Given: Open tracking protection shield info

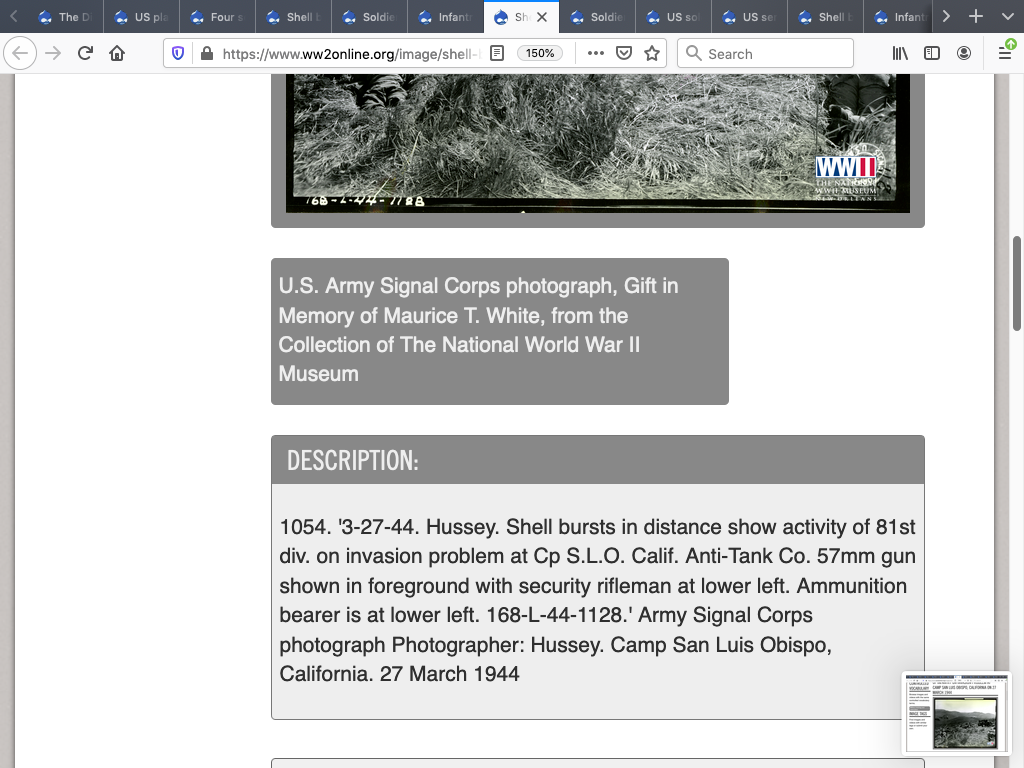Looking at the screenshot, I should tap(178, 53).
